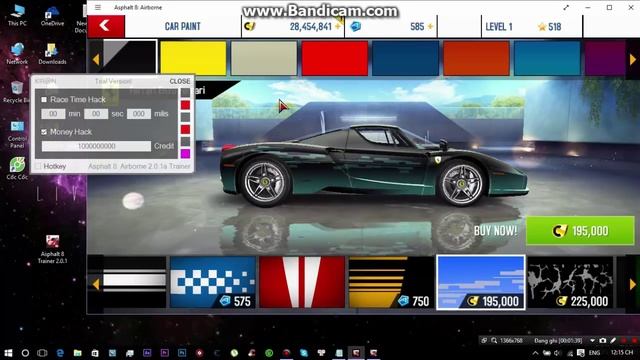Open Photoshop from taskbar

[x=182, y=353]
